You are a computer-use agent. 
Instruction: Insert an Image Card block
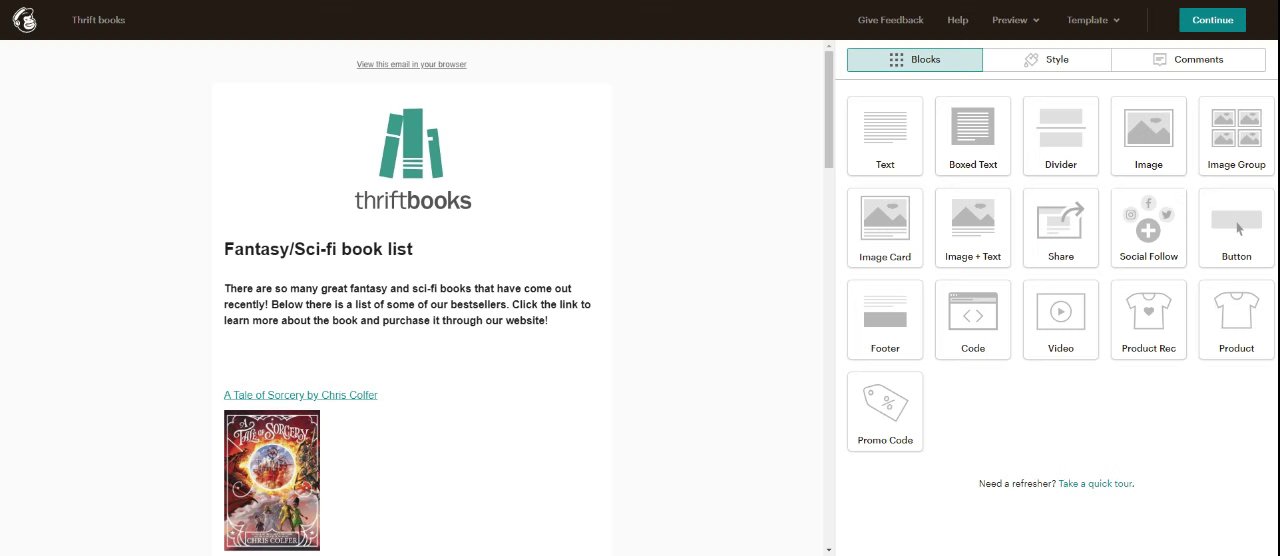[x=885, y=228]
